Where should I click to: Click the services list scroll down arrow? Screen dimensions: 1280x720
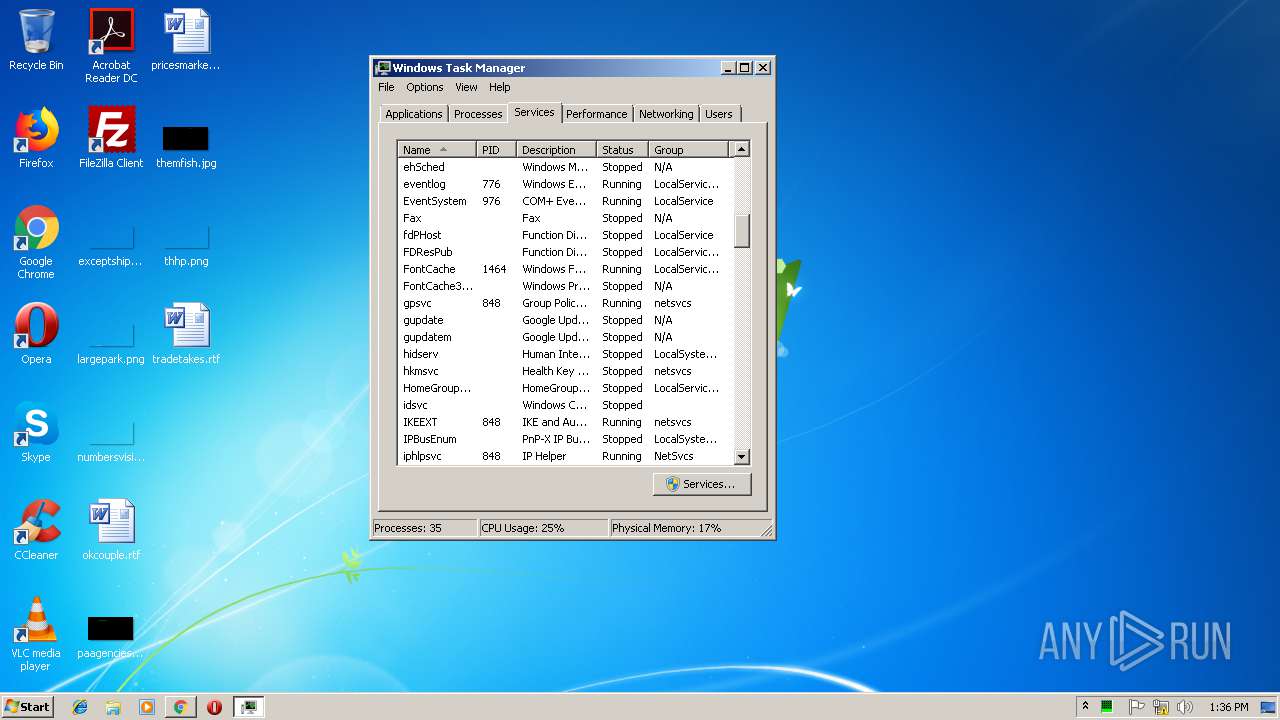coord(741,457)
